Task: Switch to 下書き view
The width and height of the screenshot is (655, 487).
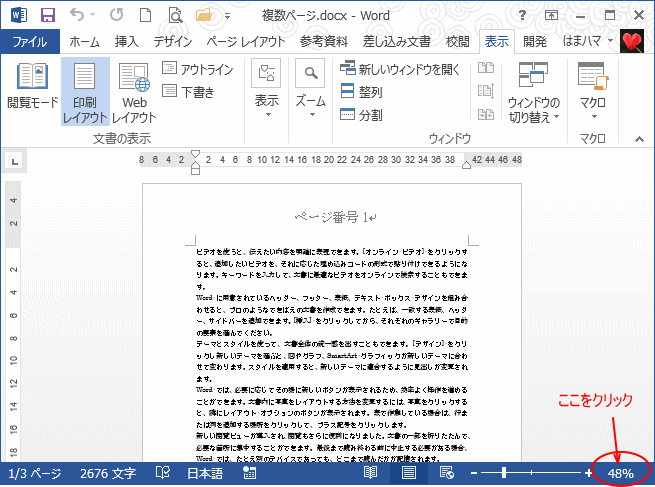Action: pos(188,91)
